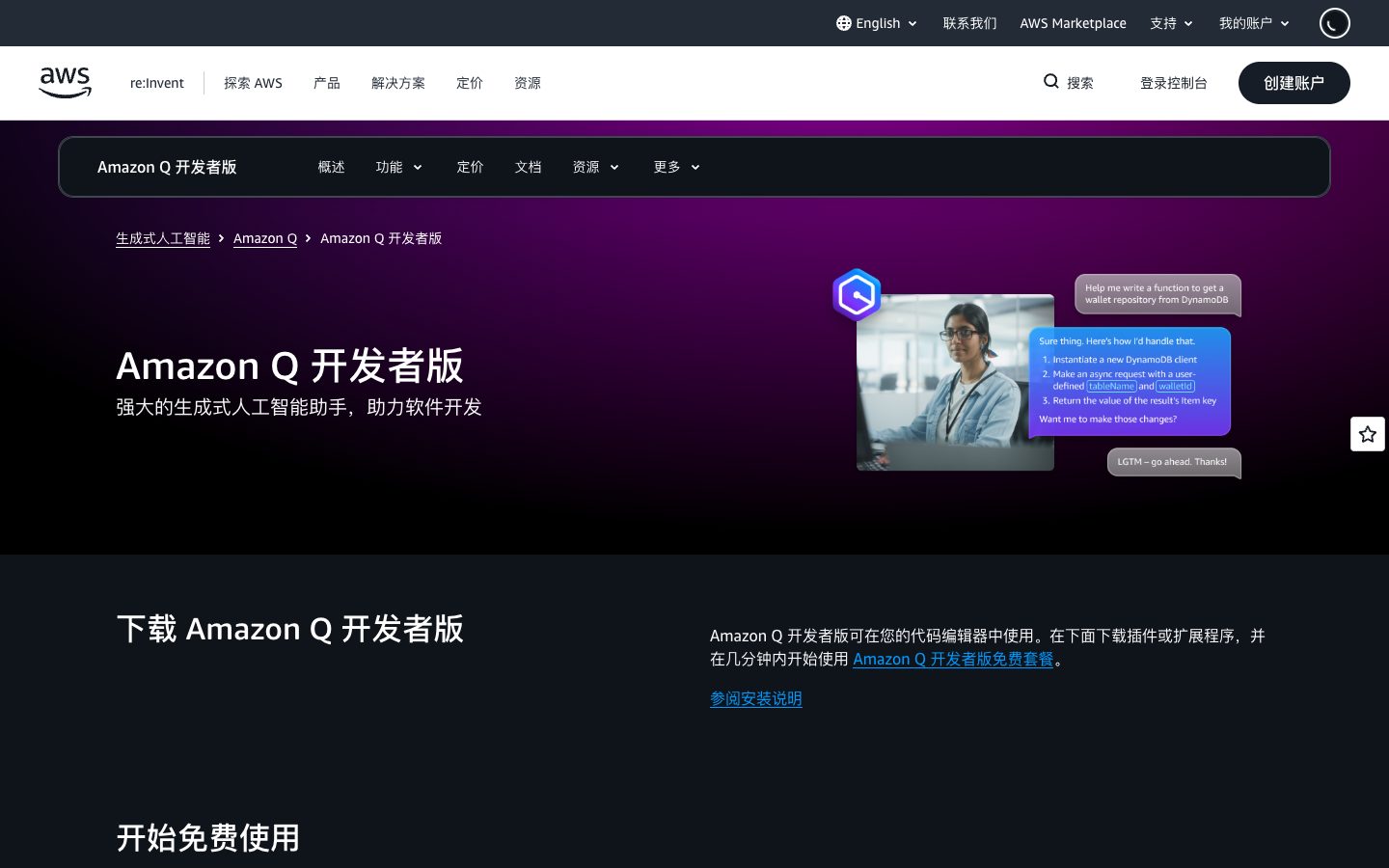The width and height of the screenshot is (1389, 868).
Task: Click the hero subtitle 强大的生成式人工智能助手
Action: coord(299,407)
